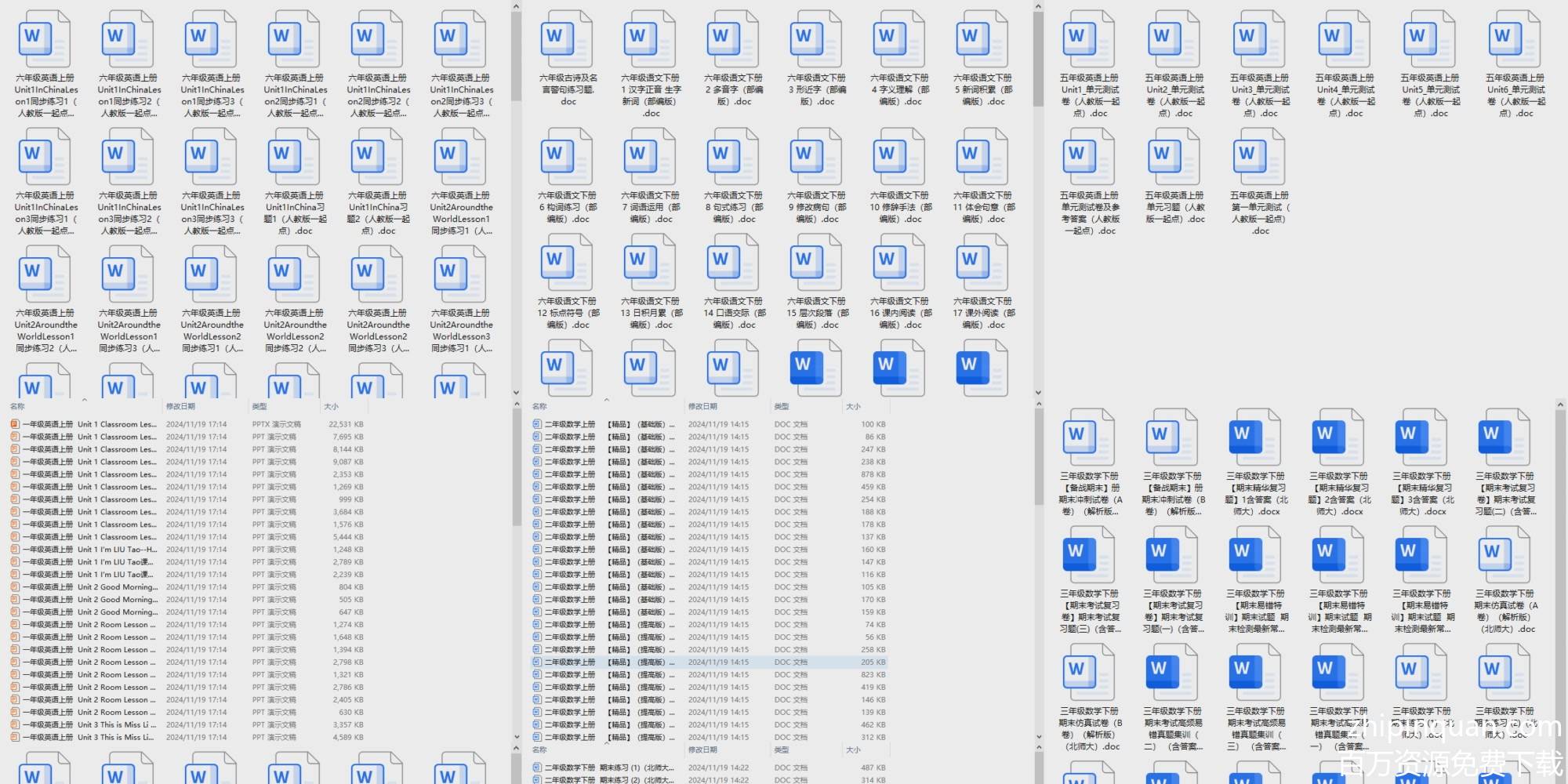
Task: Sort the PPT file list by 大小 column
Action: click(332, 406)
